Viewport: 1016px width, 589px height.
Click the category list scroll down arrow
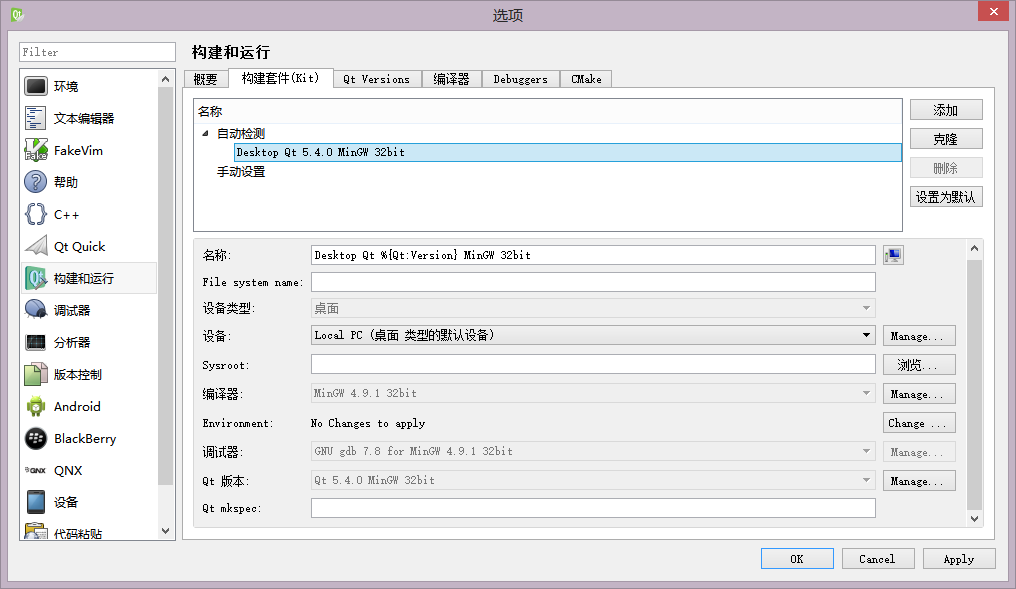click(x=165, y=531)
